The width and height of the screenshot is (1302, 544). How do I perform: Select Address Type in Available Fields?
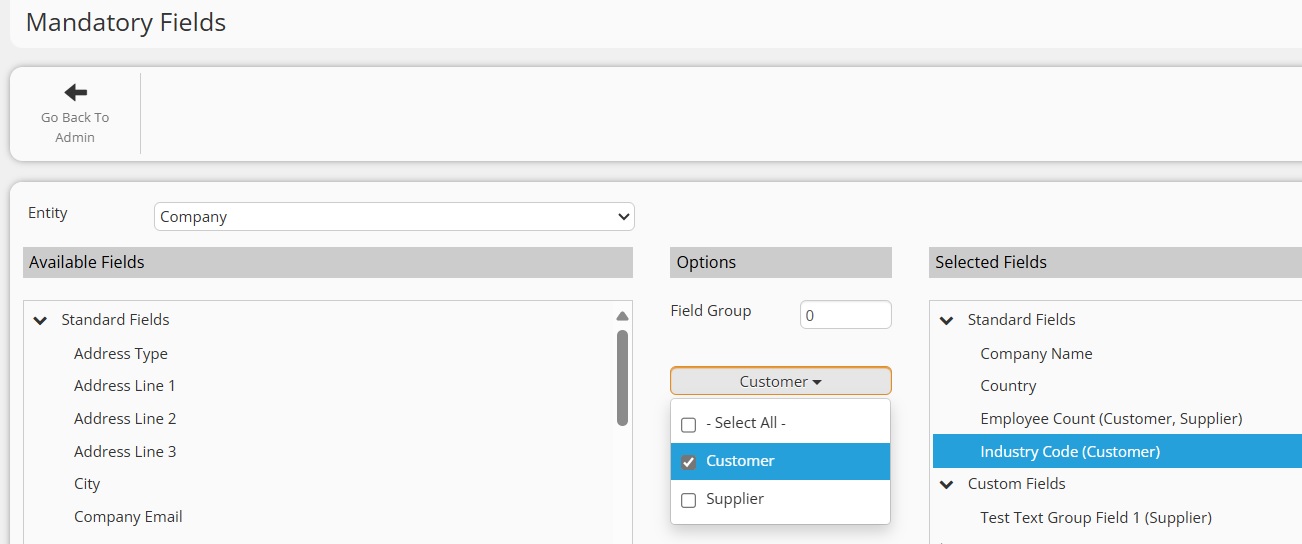click(x=121, y=354)
